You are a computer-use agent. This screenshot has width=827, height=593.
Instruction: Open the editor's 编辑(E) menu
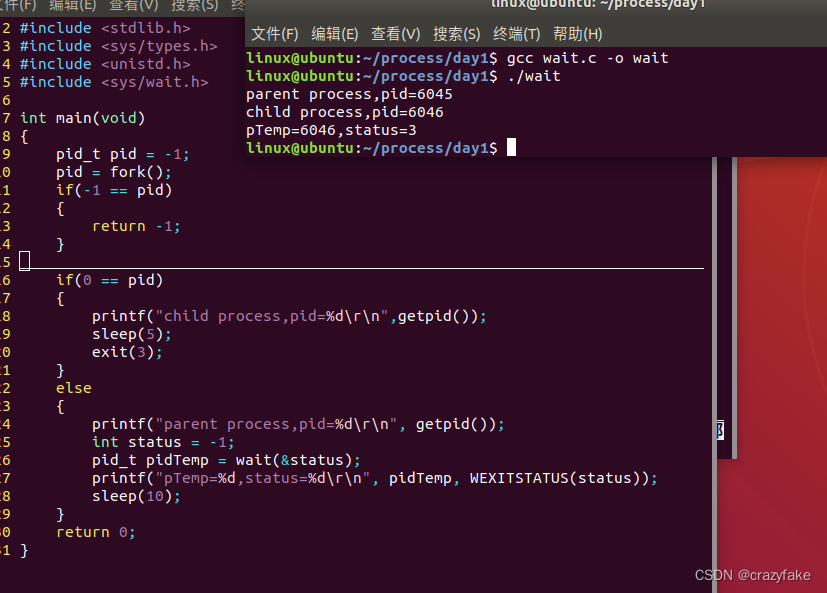pyautogui.click(x=72, y=6)
